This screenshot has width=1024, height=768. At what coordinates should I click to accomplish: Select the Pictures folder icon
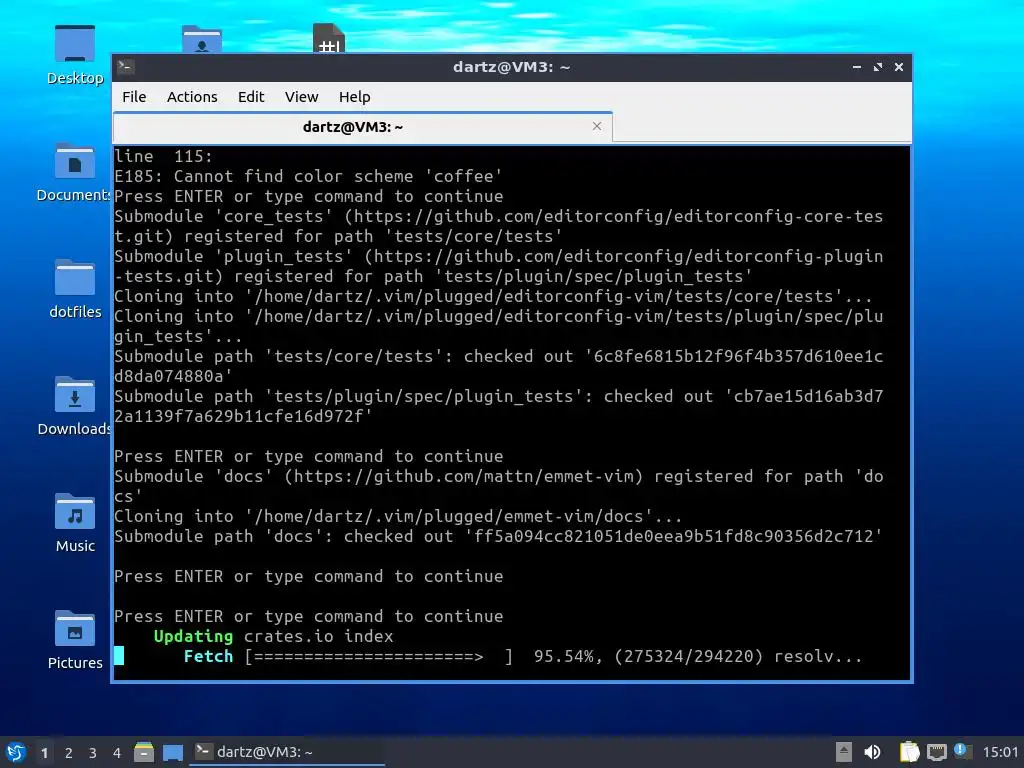click(75, 640)
